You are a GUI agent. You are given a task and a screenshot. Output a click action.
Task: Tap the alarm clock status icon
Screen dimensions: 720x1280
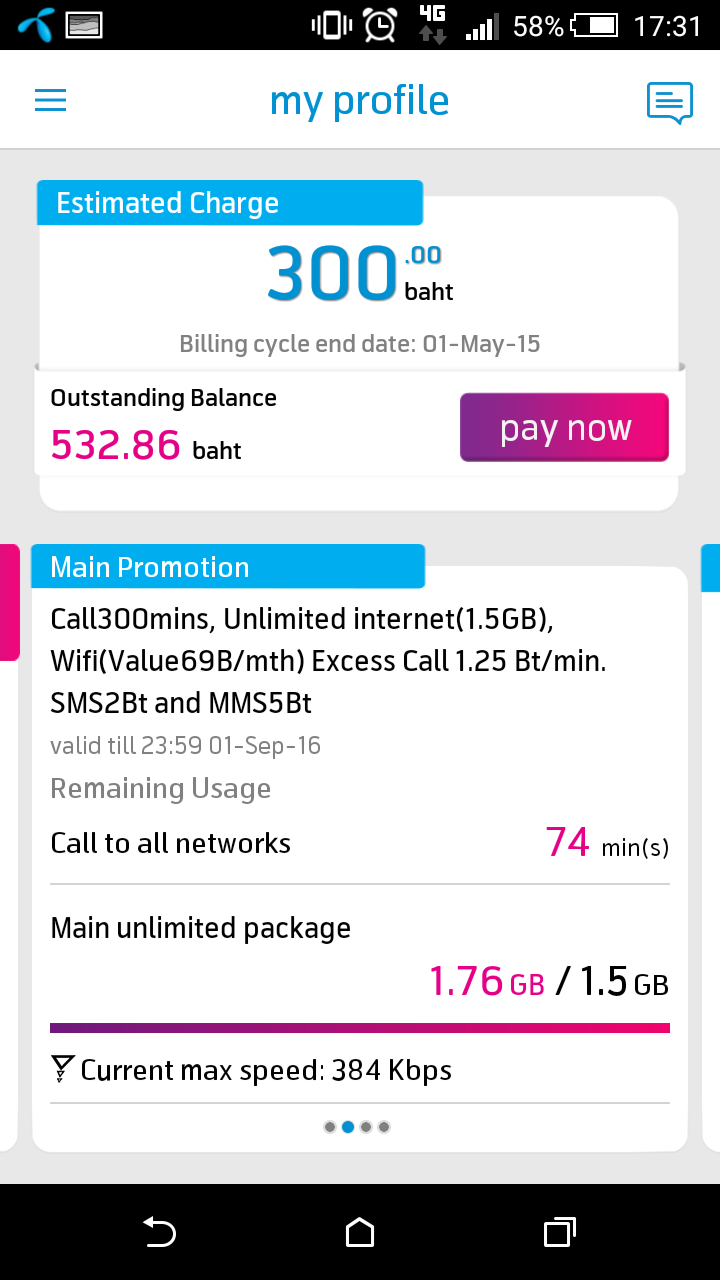[x=380, y=25]
